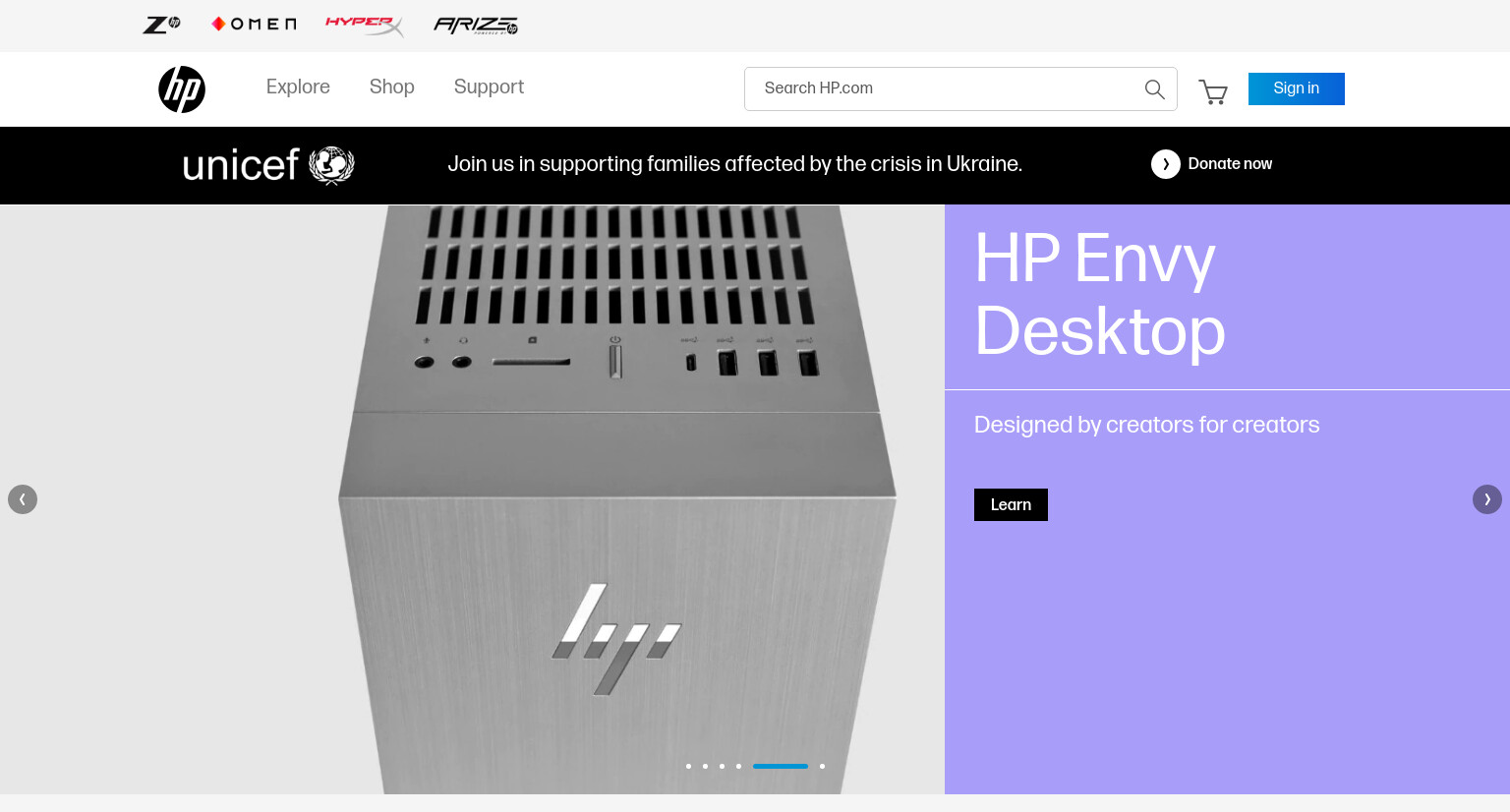Open the OMEN brand logo link

point(254,24)
